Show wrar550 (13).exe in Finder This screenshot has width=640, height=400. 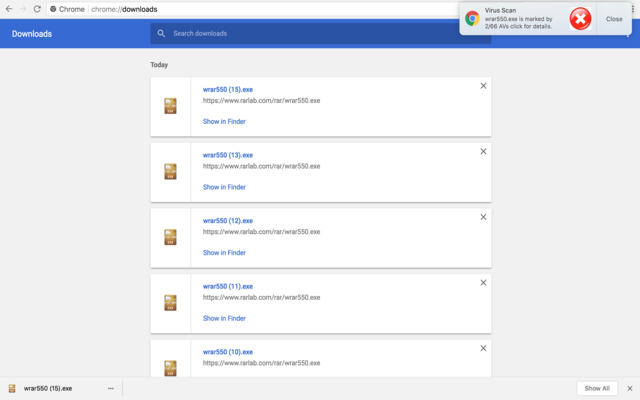tap(224, 187)
